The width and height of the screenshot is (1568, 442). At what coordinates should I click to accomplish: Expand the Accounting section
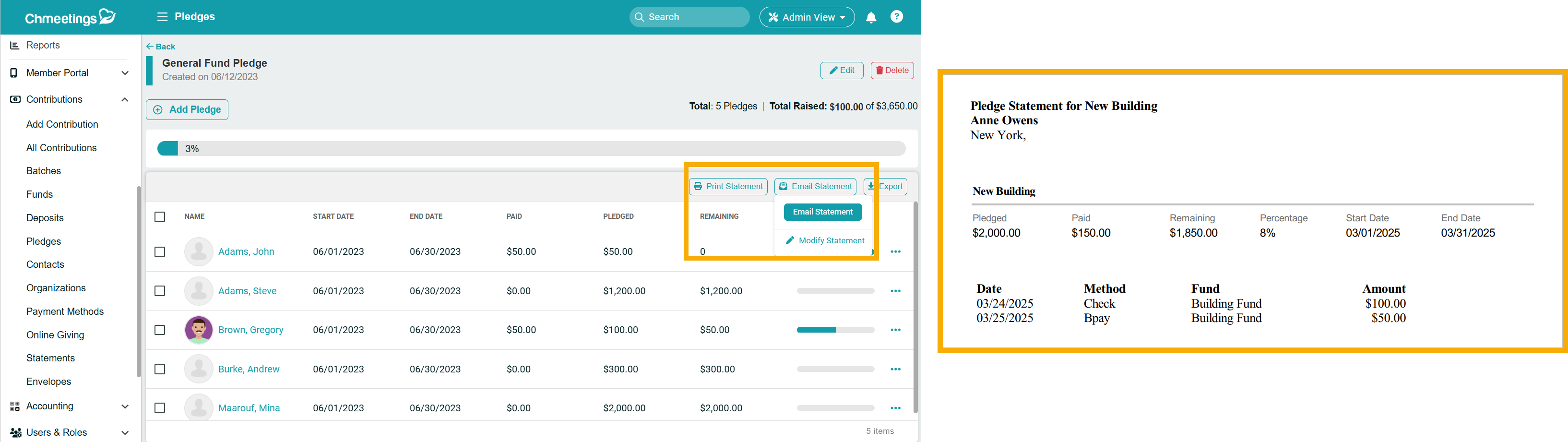click(x=125, y=406)
